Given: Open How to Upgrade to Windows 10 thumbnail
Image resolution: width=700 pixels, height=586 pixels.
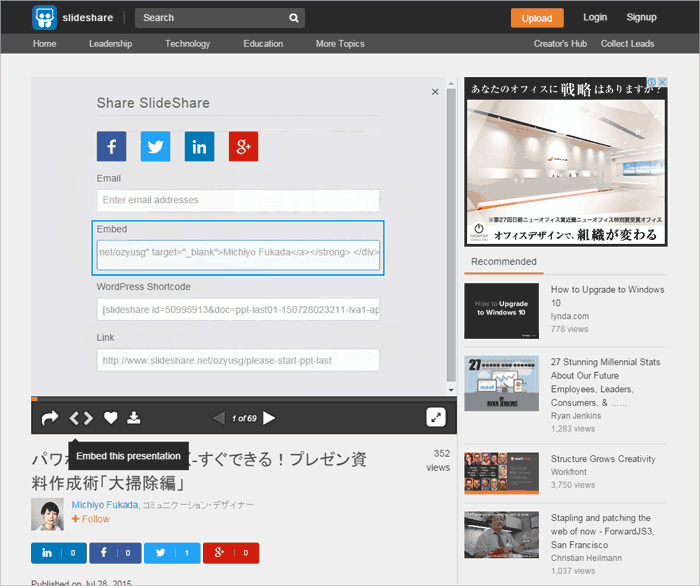Looking at the screenshot, I should 501,311.
